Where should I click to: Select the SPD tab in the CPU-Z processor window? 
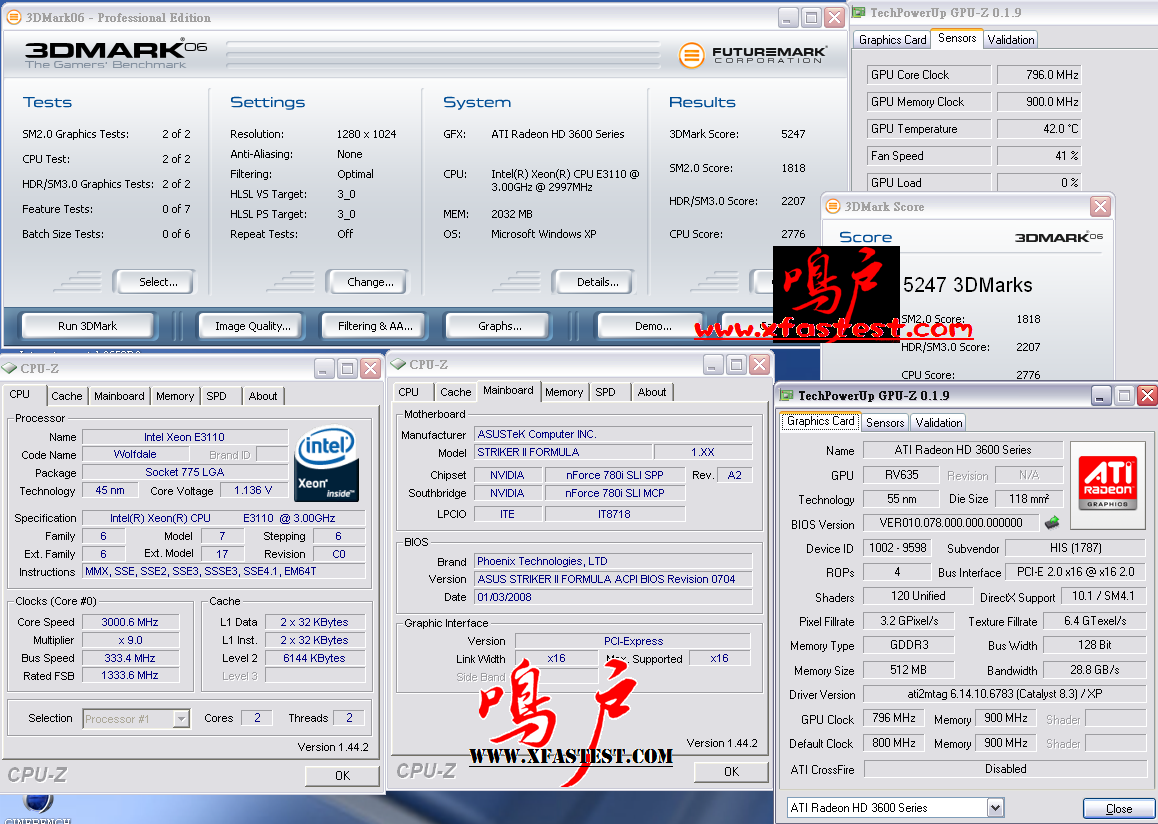tap(216, 396)
